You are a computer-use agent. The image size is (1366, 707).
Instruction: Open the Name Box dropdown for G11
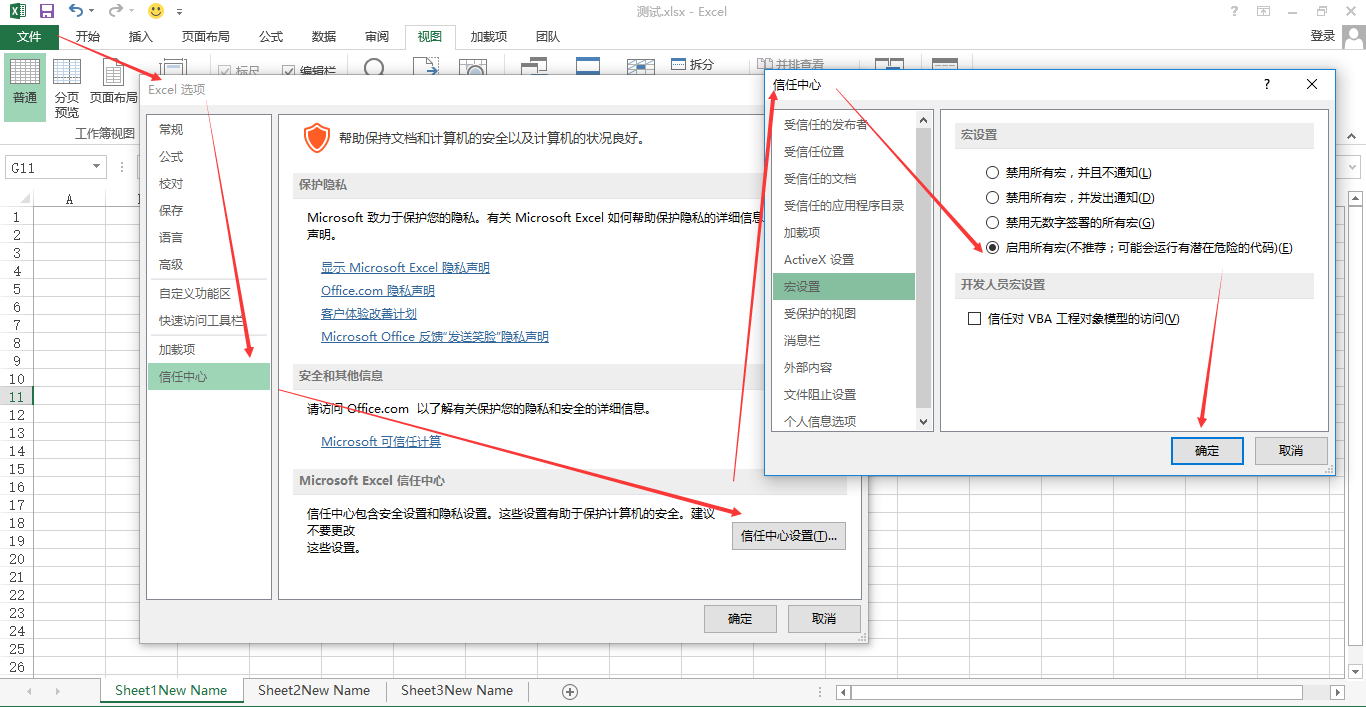coord(97,168)
